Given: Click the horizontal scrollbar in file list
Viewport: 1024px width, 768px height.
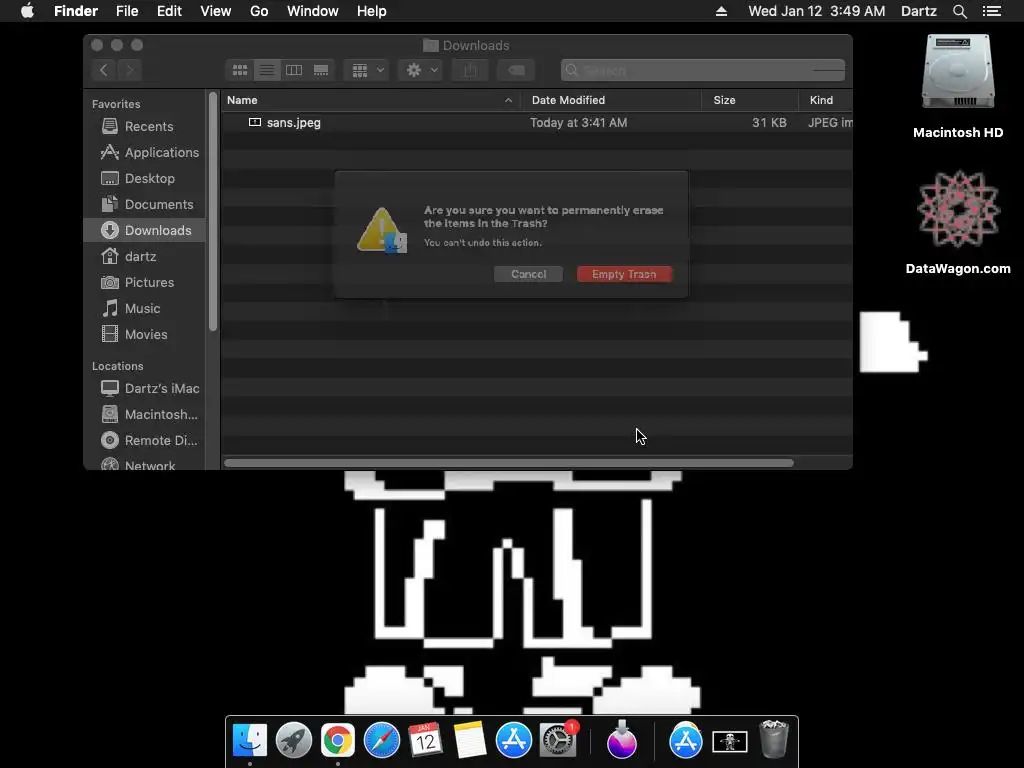Looking at the screenshot, I should 509,463.
